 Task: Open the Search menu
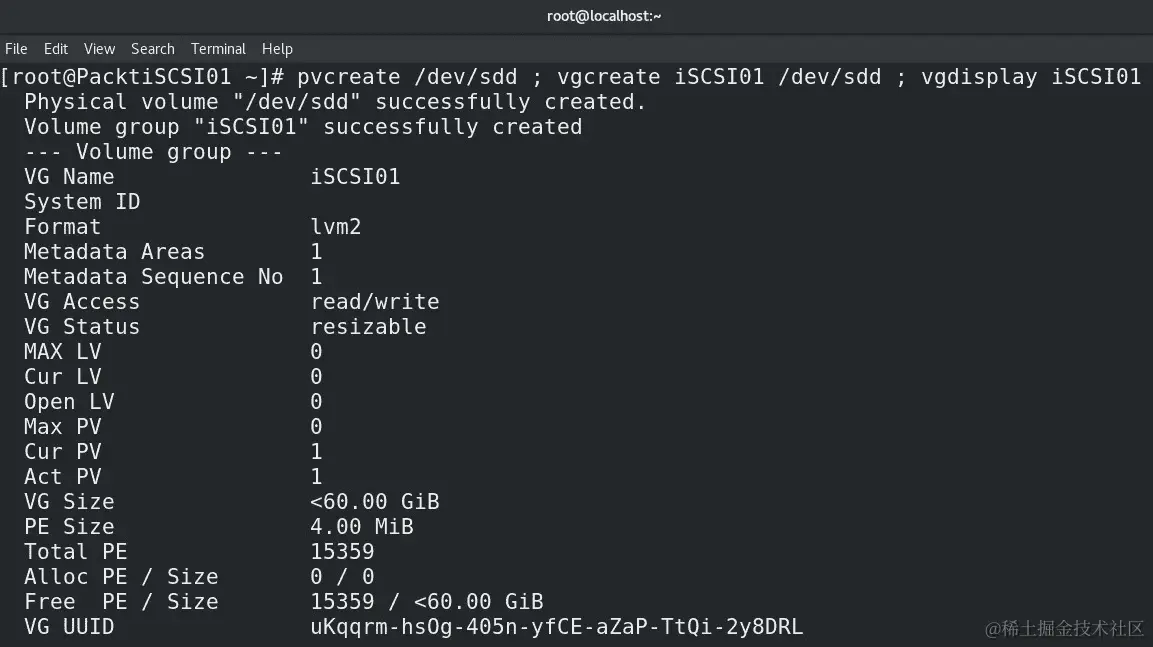152,48
